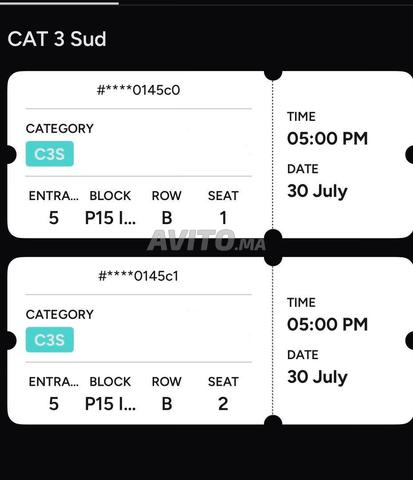Tap ticket number #****0145c0
Screen dimensions: 413x480
pos(138,90)
